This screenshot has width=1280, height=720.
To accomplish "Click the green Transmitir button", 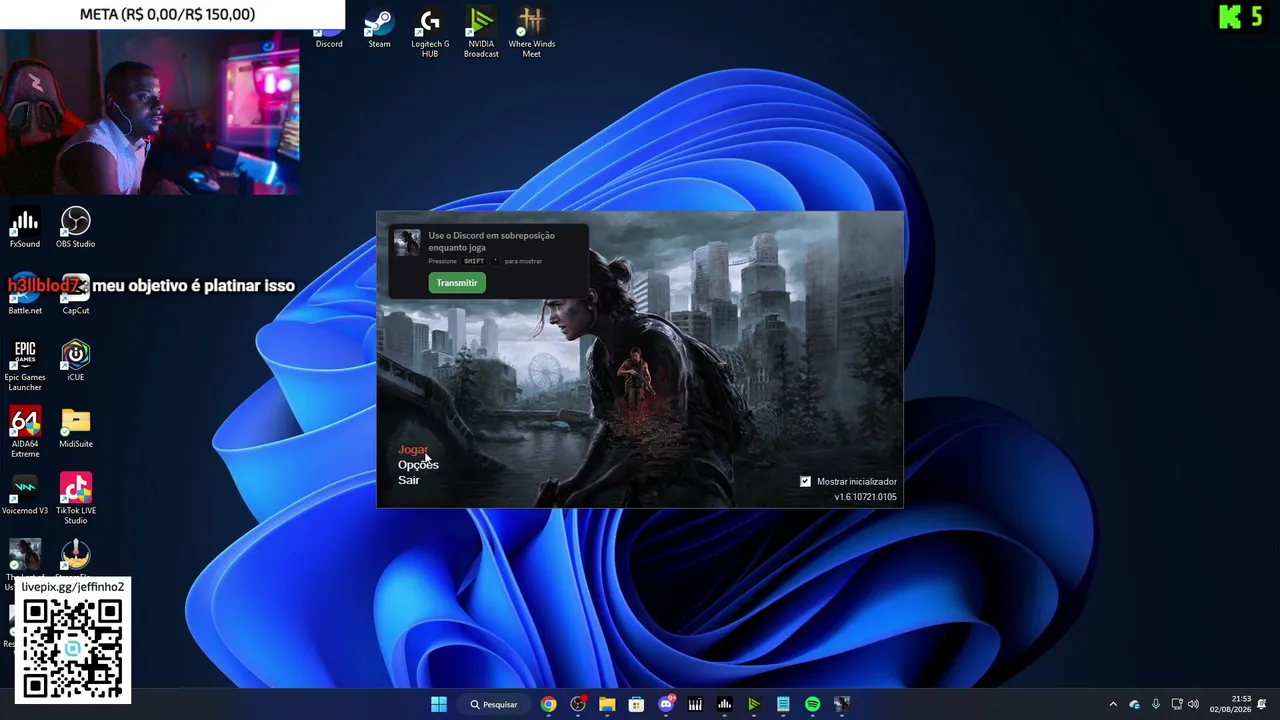I will [457, 283].
